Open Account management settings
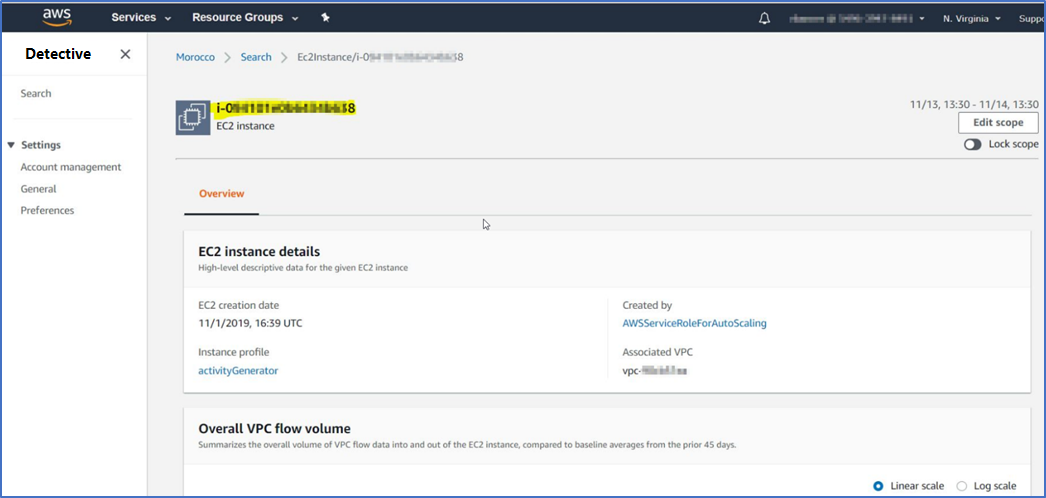Screen dimensions: 1046x498 71,167
